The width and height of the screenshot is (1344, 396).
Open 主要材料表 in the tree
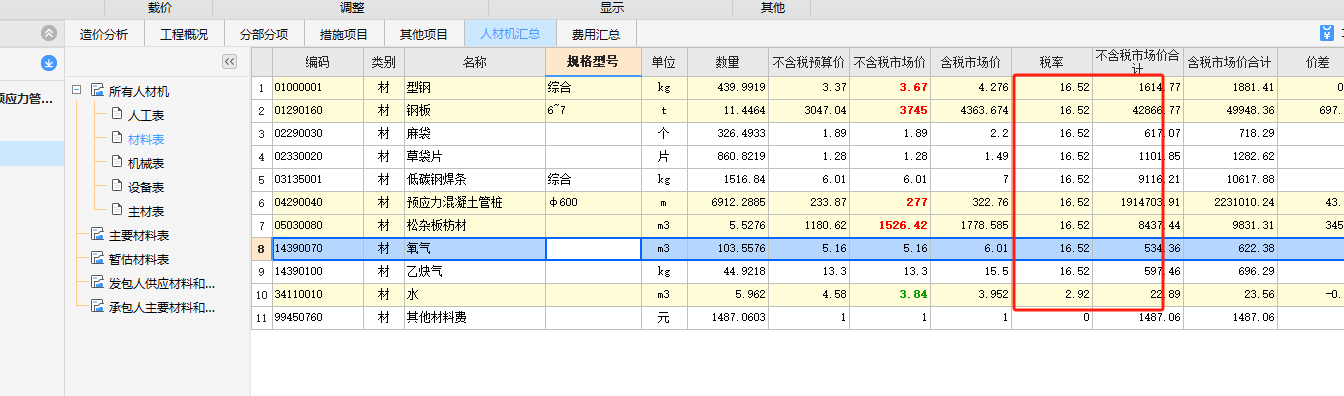[x=139, y=236]
